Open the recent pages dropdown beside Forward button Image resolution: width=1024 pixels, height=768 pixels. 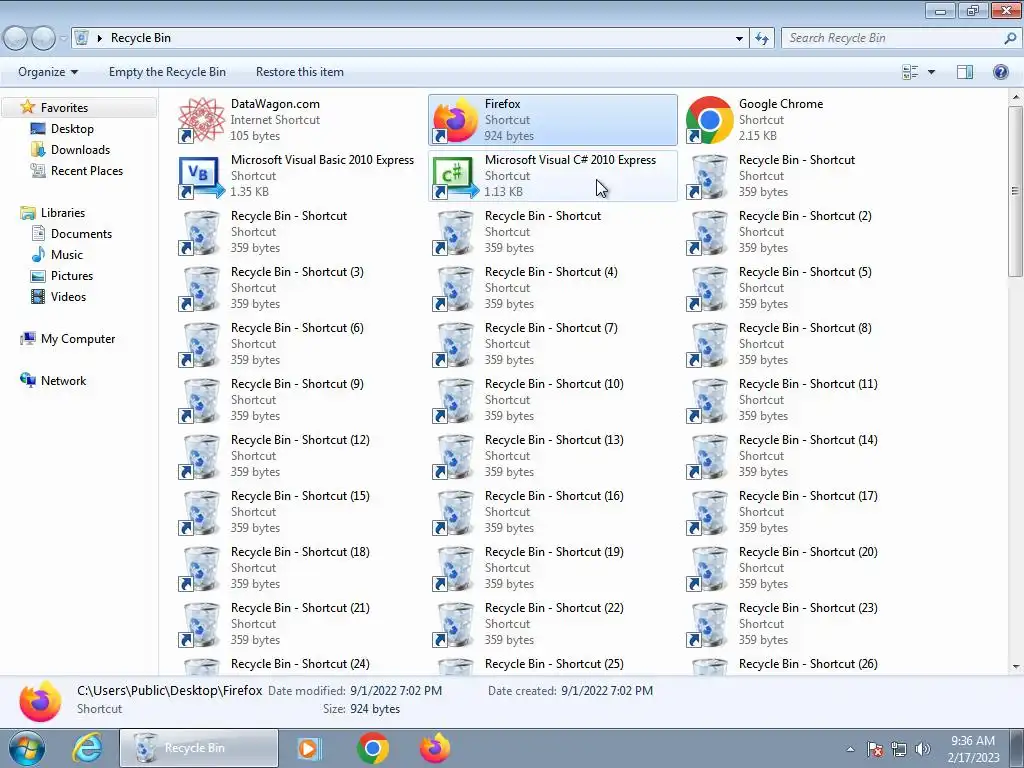(63, 39)
